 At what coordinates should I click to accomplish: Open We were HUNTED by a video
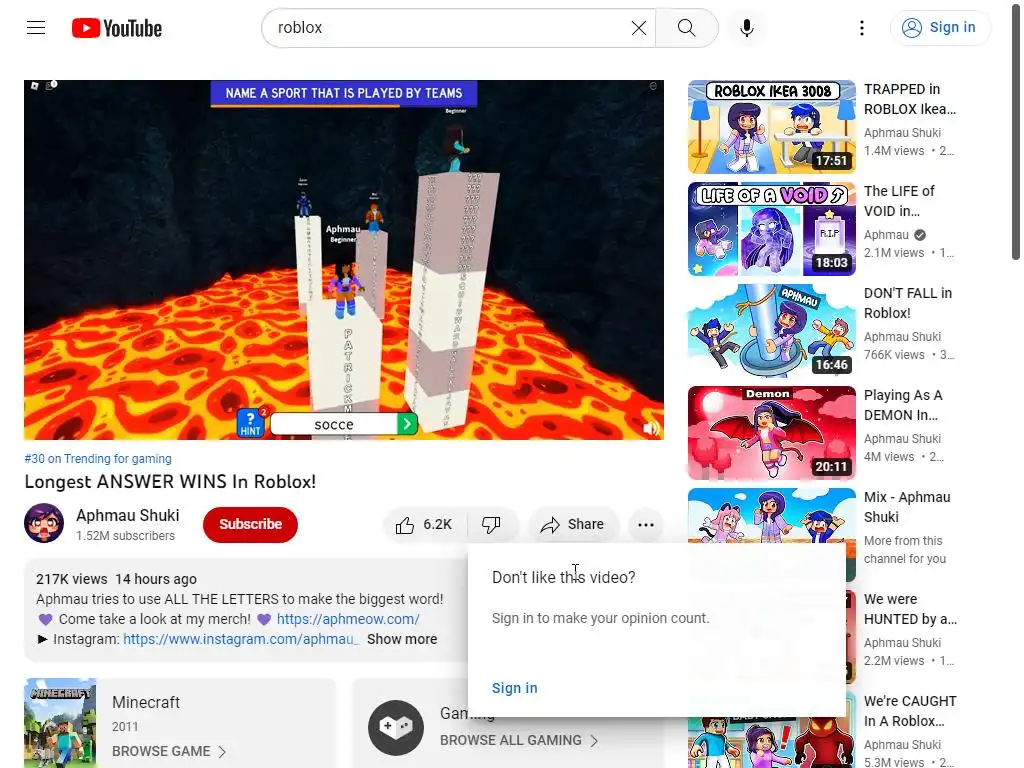click(910, 608)
